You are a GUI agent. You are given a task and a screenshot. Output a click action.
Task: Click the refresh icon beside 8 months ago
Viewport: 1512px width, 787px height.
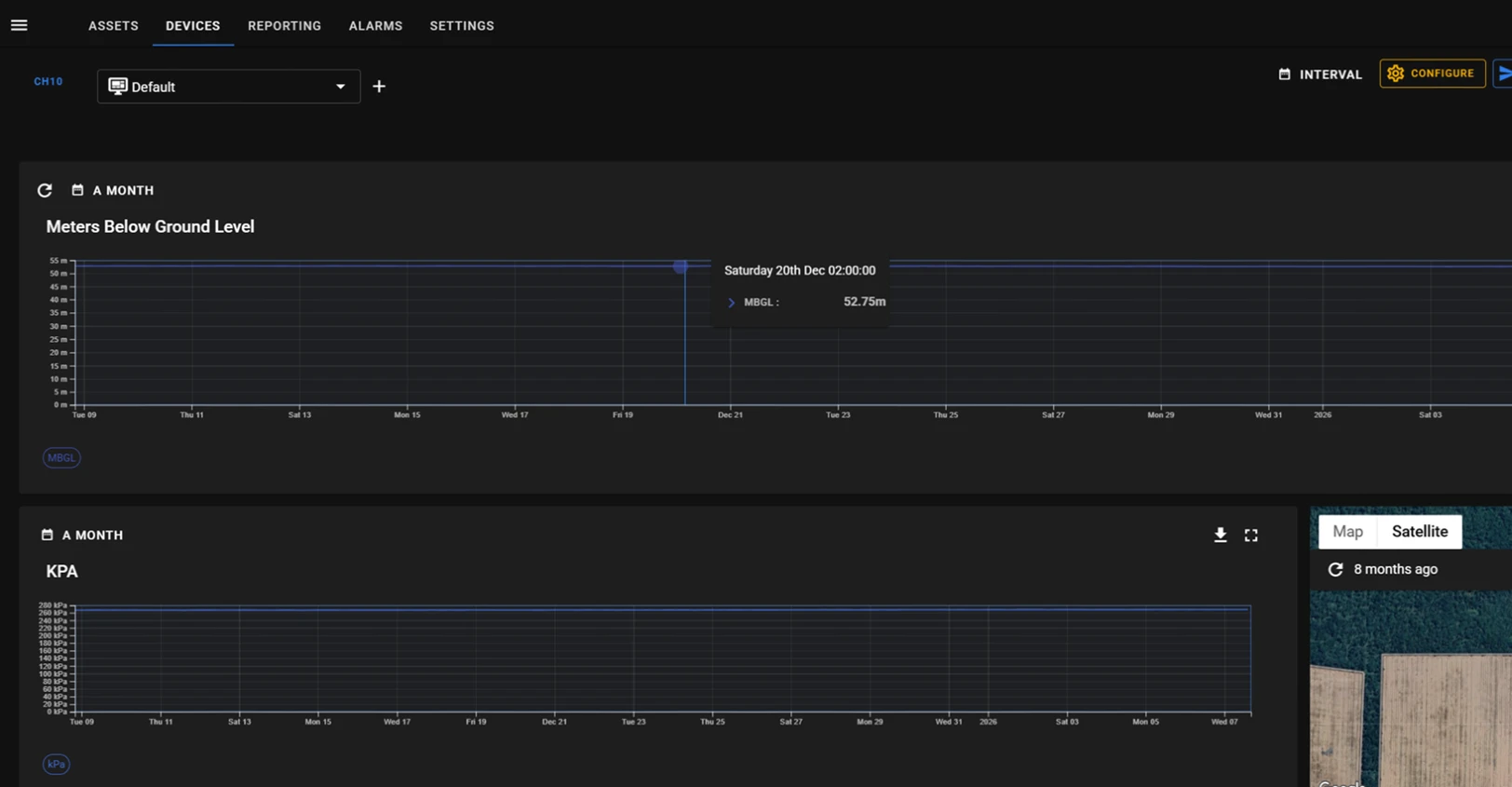(x=1335, y=569)
